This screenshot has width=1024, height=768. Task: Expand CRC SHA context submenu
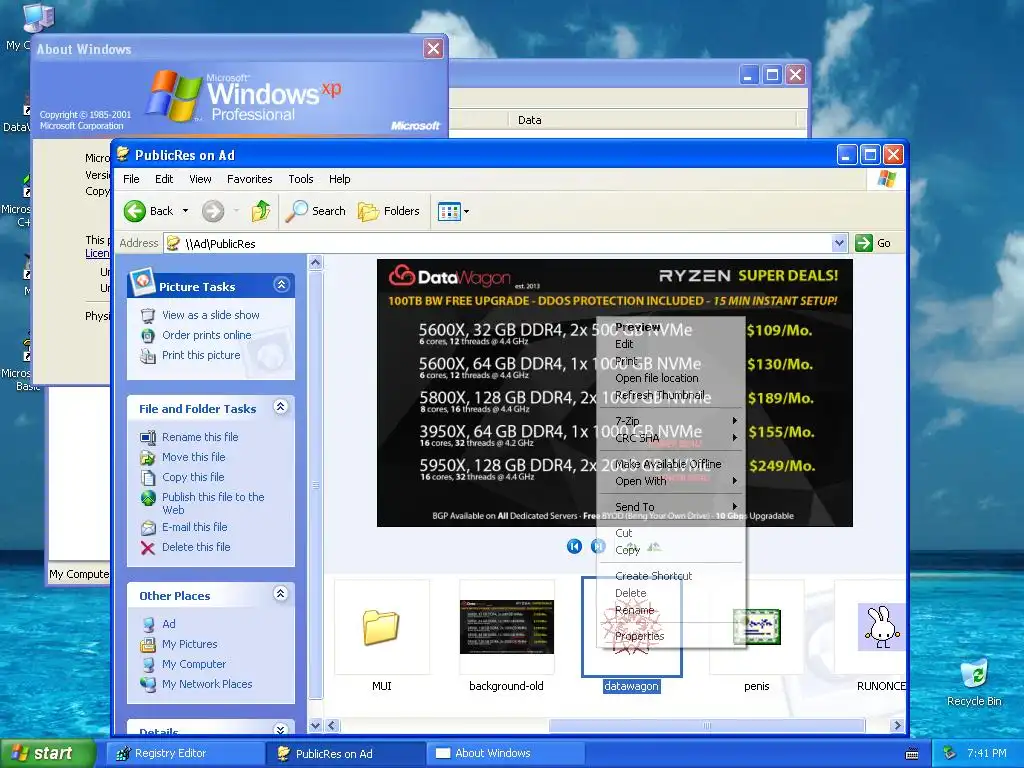tap(671, 438)
